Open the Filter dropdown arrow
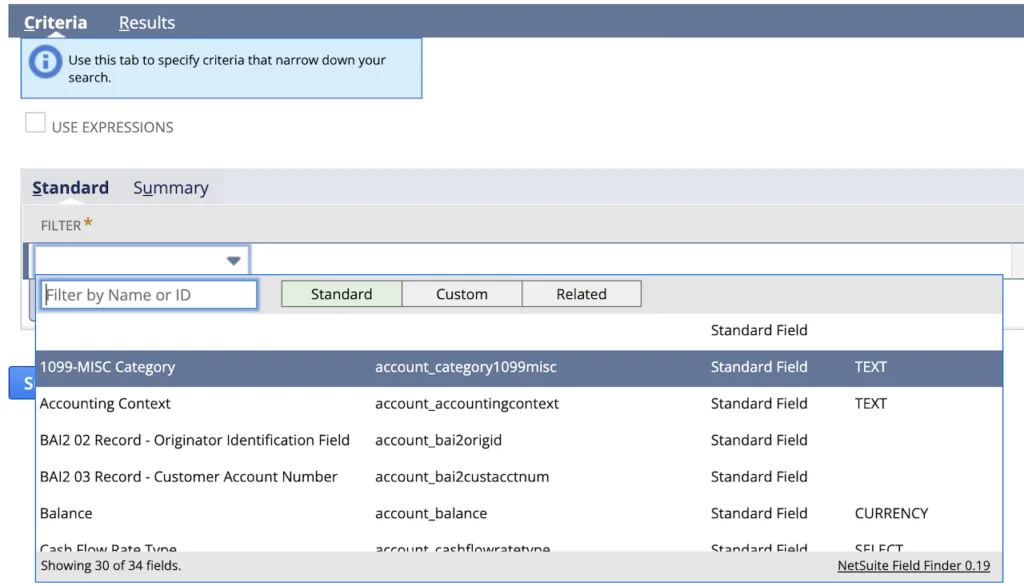Image resolution: width=1024 pixels, height=586 pixels. click(233, 261)
